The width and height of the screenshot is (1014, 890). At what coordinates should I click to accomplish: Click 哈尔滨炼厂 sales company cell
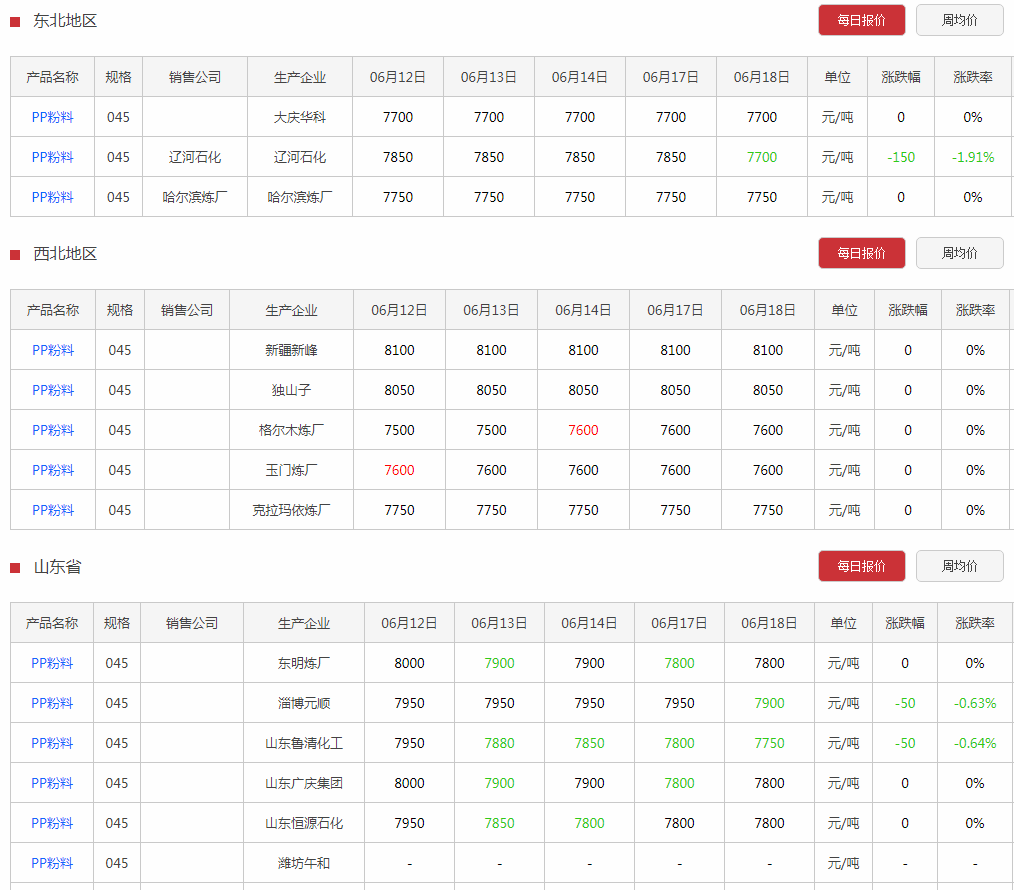[195, 197]
